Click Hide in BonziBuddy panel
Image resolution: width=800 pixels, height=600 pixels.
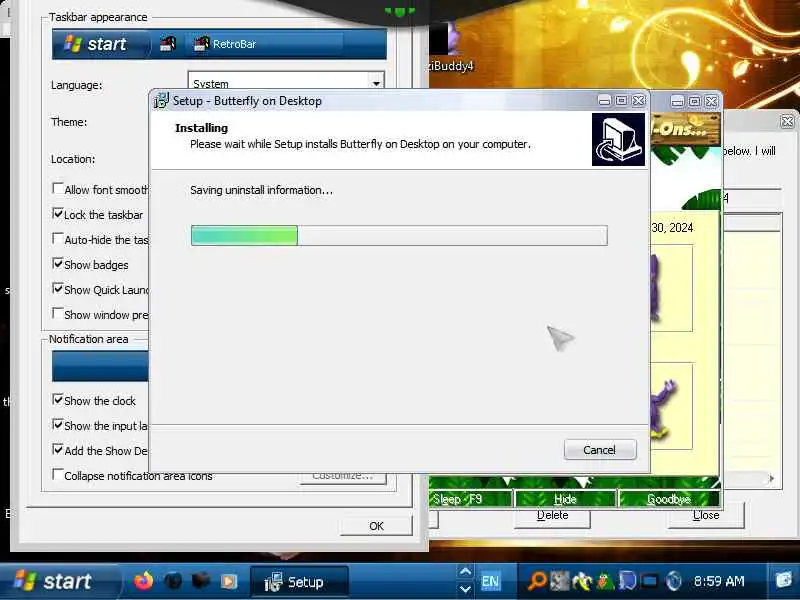(x=565, y=499)
